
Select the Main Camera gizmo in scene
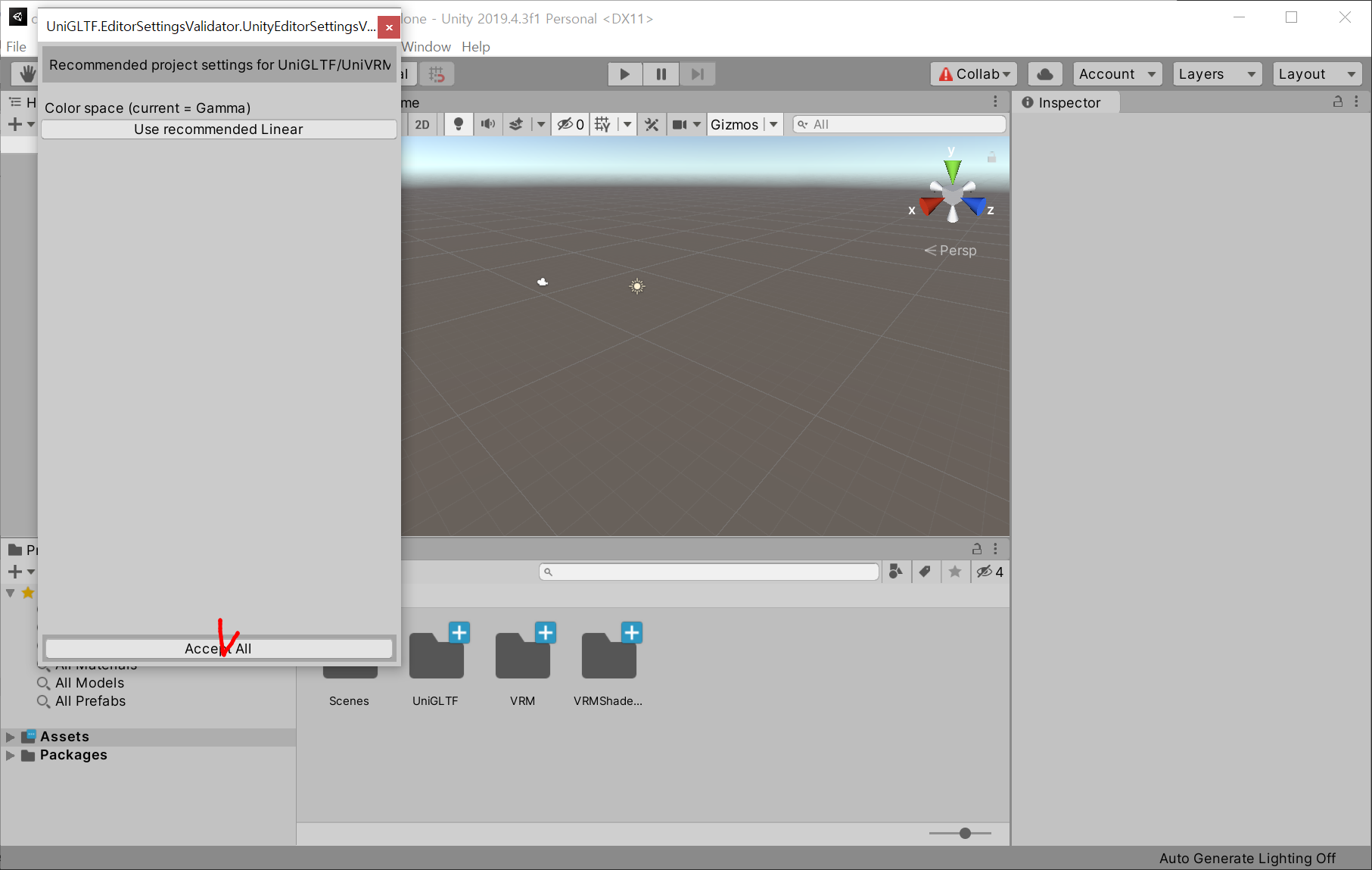542,282
